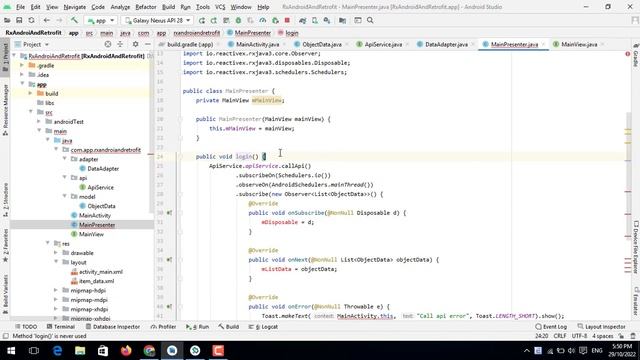This screenshot has width=640, height=360.
Task: Expand the drawable folder
Action: coord(56,253)
